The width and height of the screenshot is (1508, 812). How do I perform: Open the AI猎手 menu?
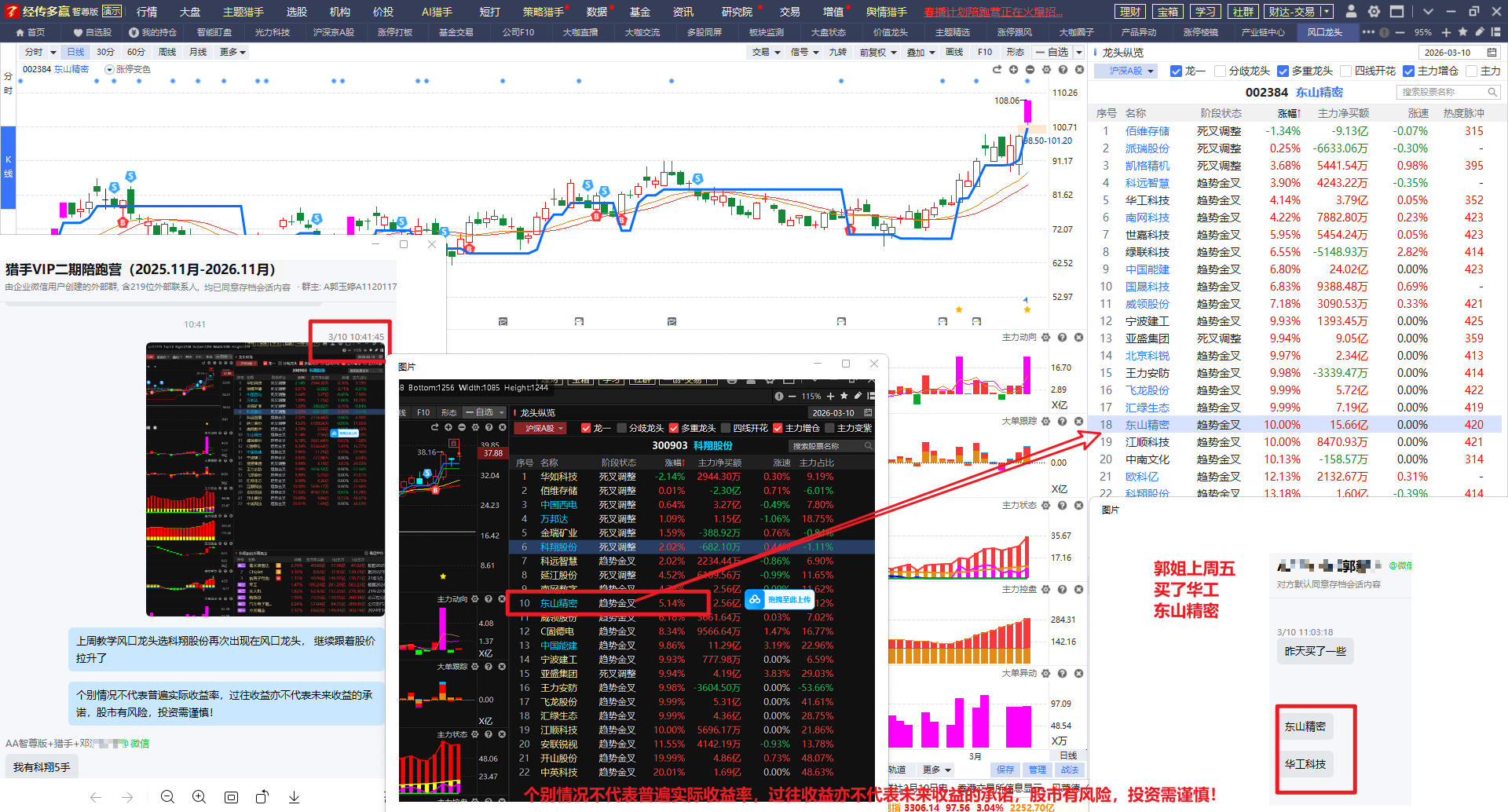pos(437,12)
